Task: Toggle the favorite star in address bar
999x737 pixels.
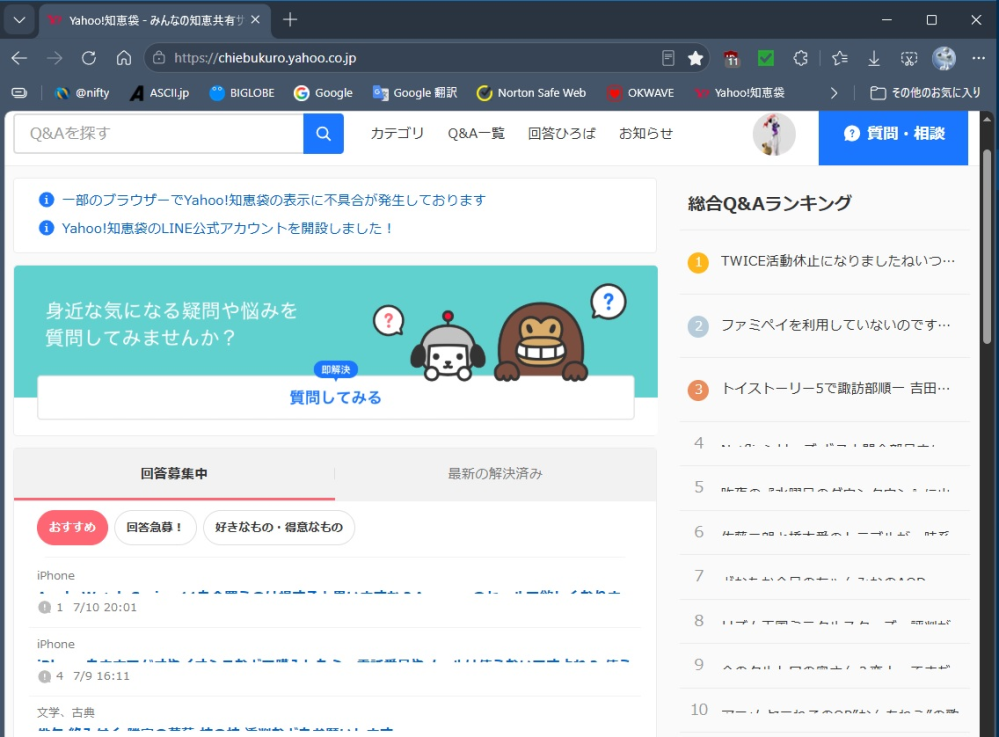Action: tap(695, 58)
